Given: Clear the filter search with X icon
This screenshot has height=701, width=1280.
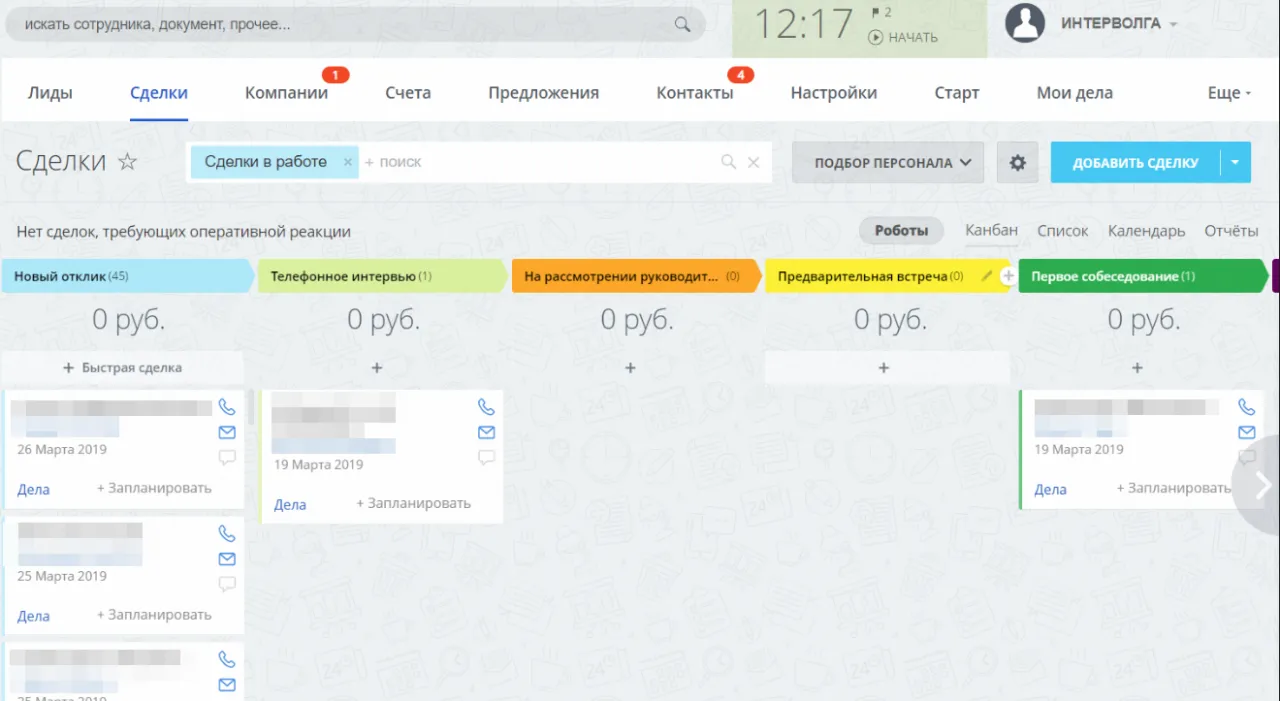Looking at the screenshot, I should (754, 162).
